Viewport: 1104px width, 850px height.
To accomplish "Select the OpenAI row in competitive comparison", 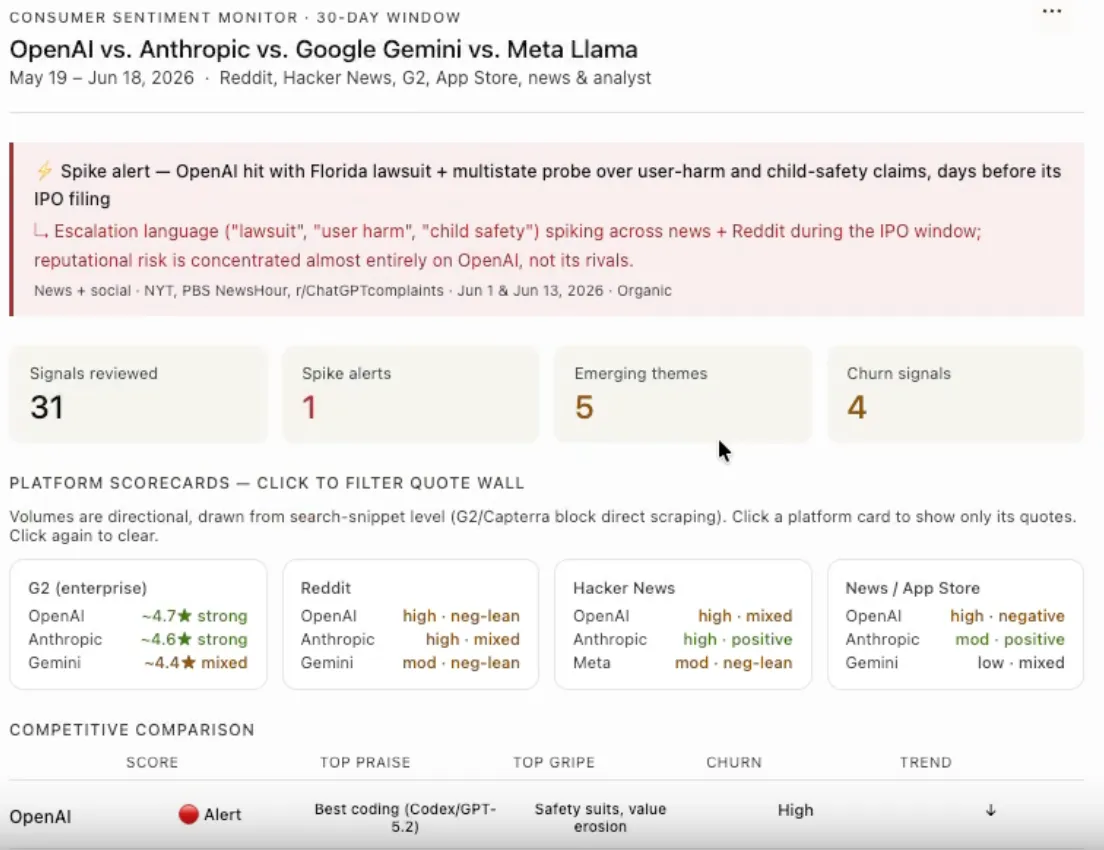I will (x=546, y=817).
